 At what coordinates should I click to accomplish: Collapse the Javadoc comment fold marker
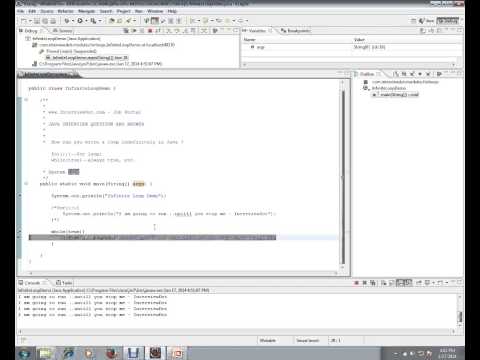26,100
